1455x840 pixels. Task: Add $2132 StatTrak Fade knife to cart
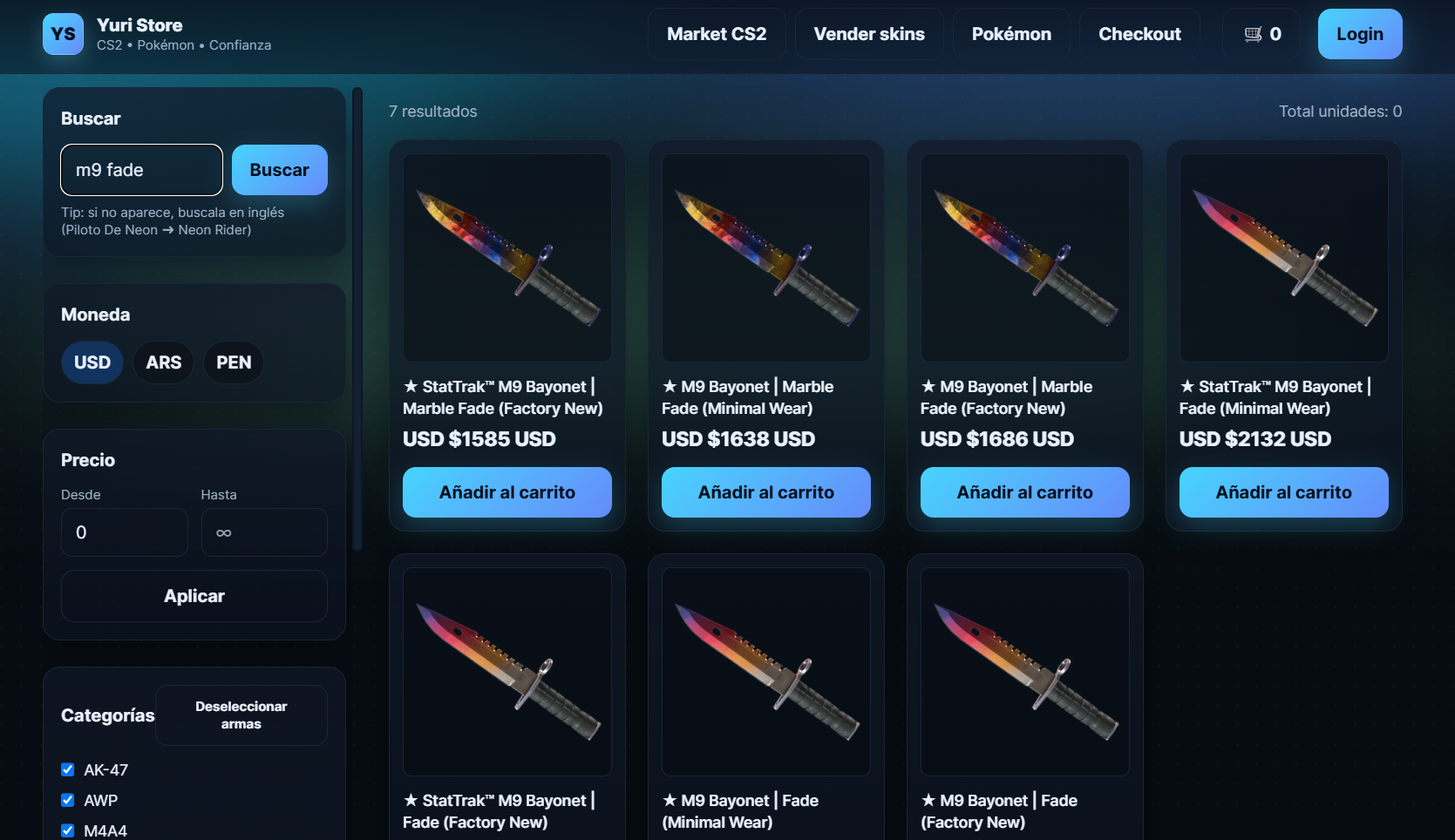1284,492
